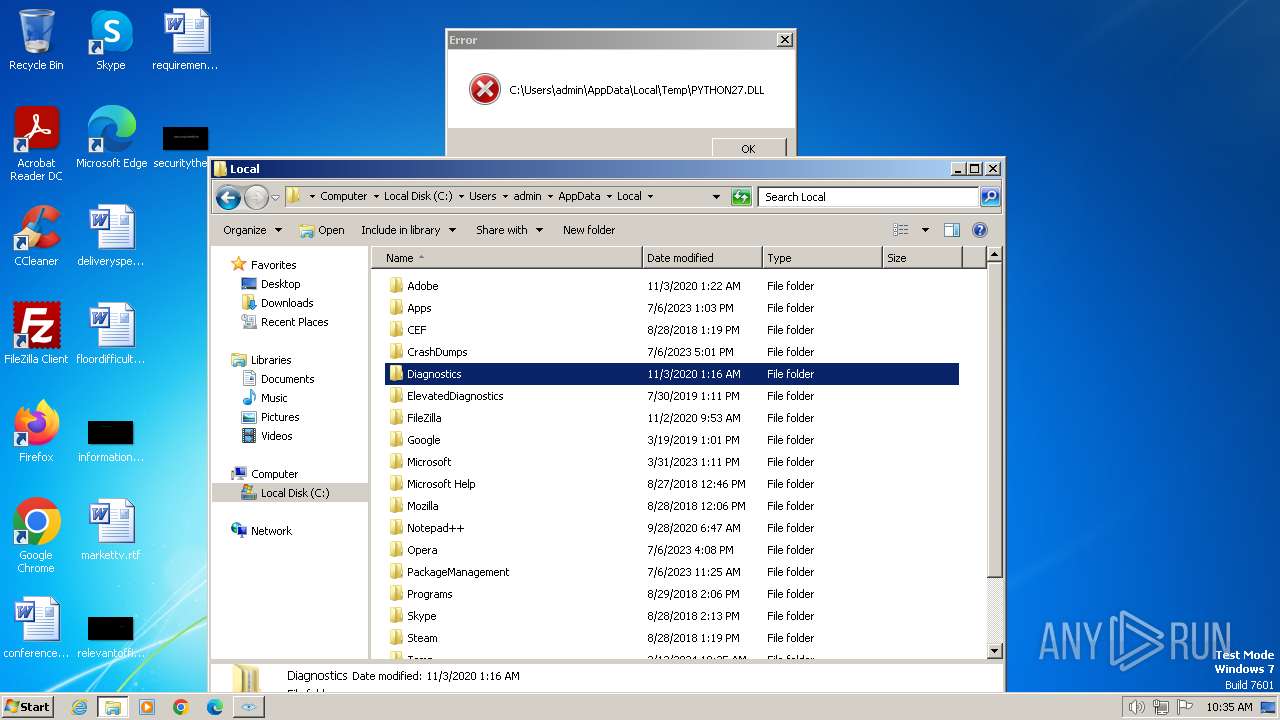Open Acrobat Reader DC desktop shortcut
This screenshot has height=720, width=1280.
click(36, 144)
